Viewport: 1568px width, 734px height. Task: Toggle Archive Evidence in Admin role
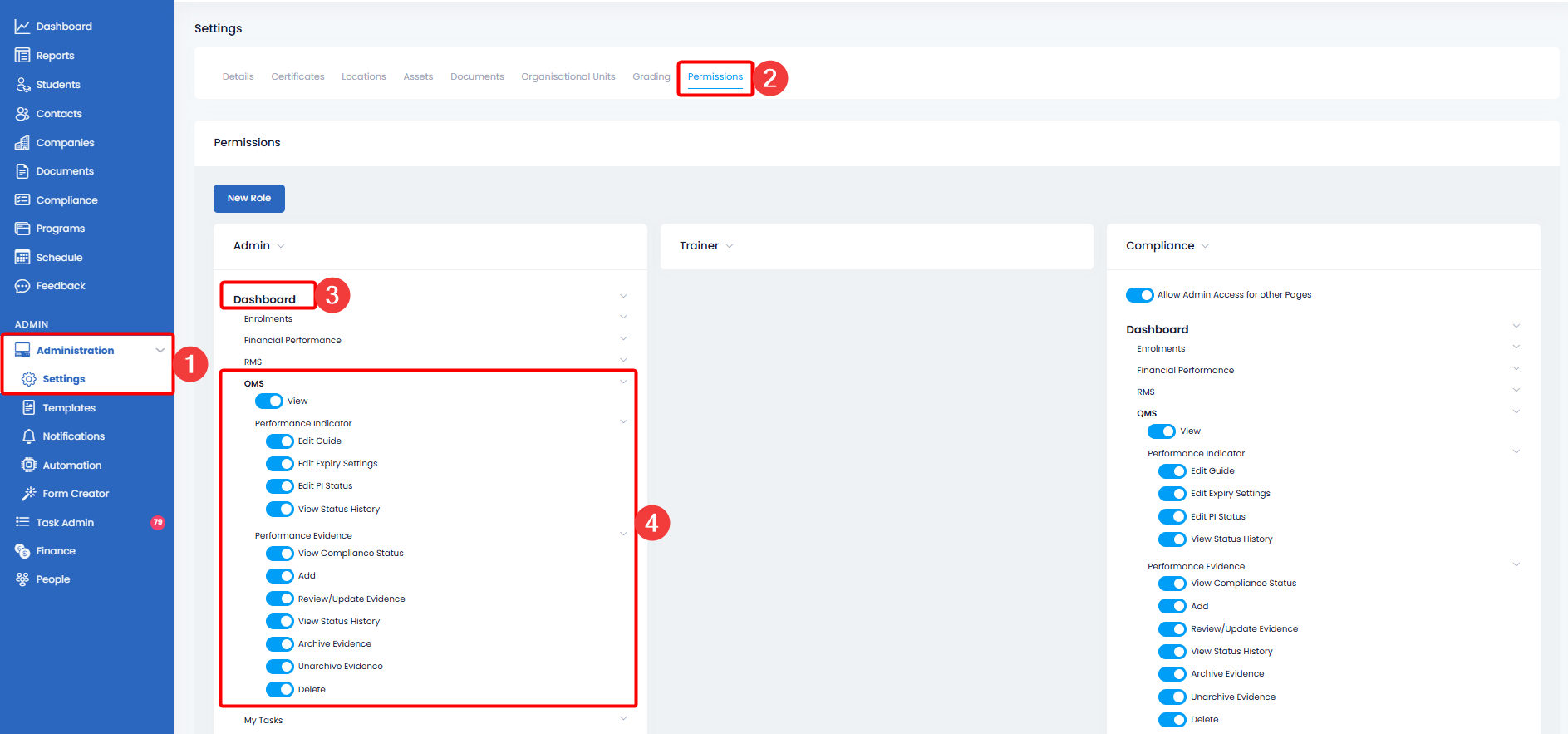(279, 644)
